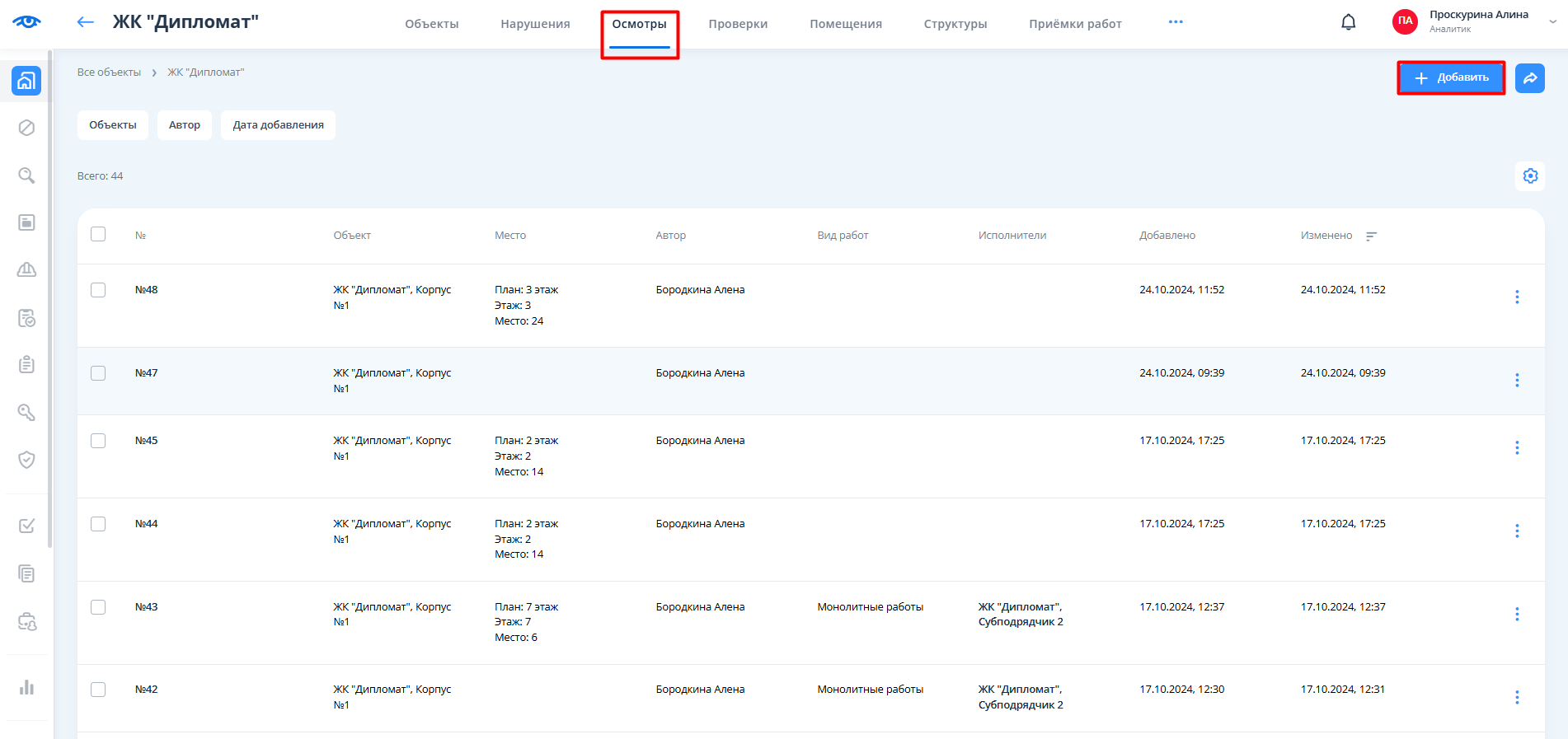Expand the user profile menu chevron

click(x=1552, y=22)
